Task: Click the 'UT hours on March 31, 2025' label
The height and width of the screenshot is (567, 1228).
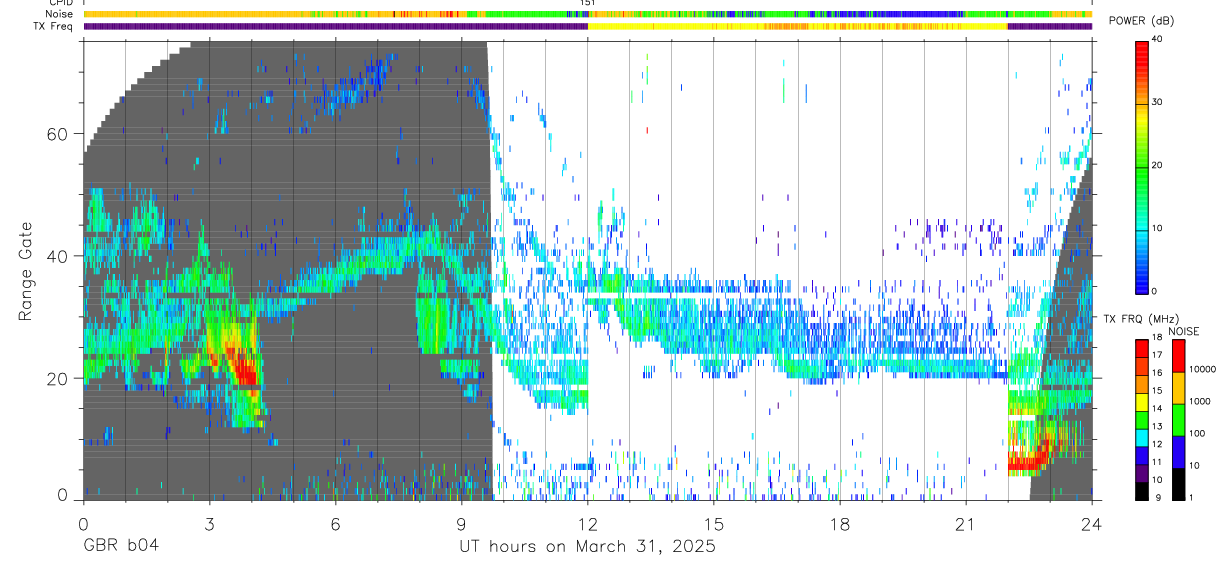Action: (587, 547)
